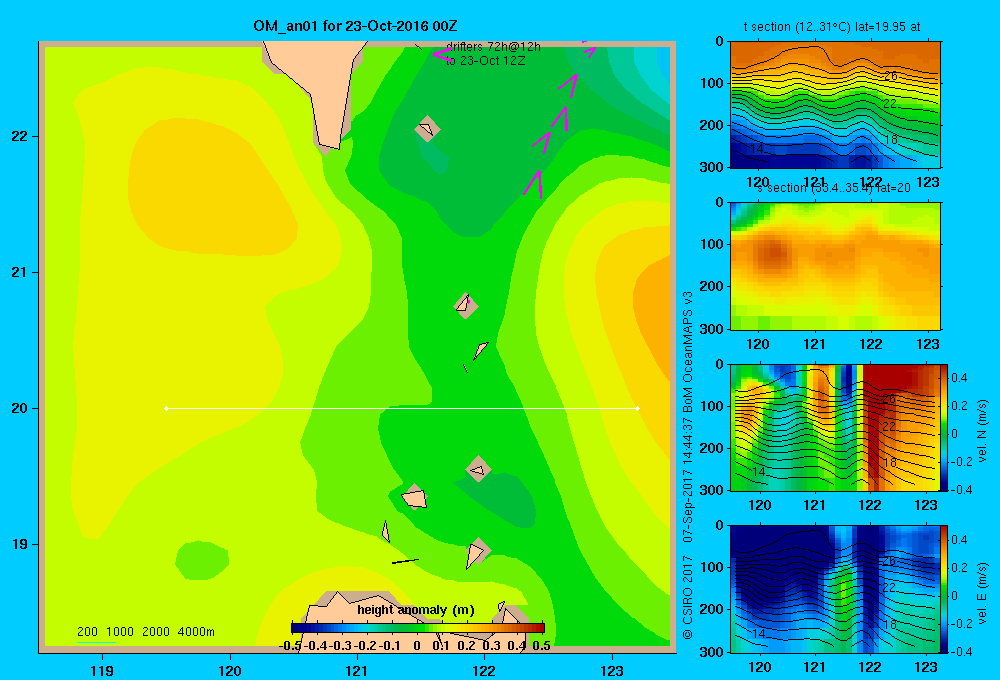Click the "0.4" tick on vel. N scale

click(x=960, y=378)
